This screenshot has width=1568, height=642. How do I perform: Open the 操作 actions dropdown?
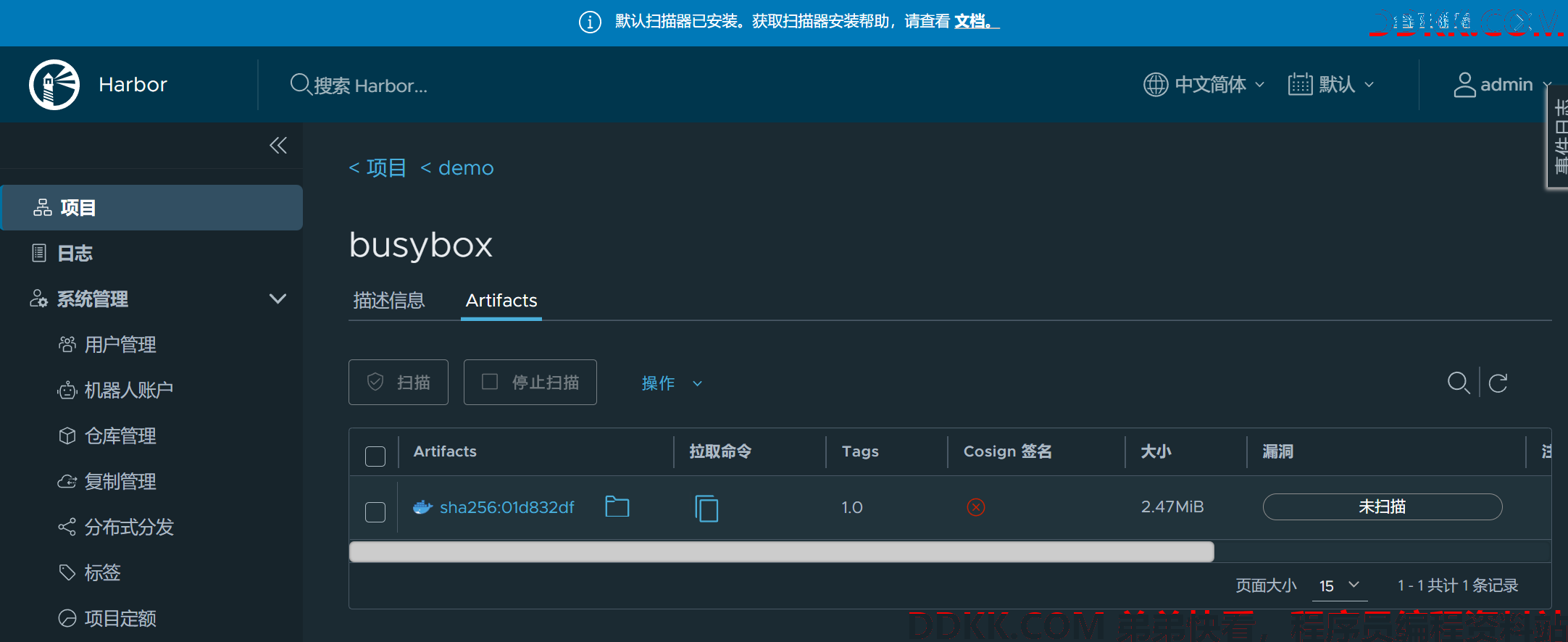pyautogui.click(x=672, y=383)
